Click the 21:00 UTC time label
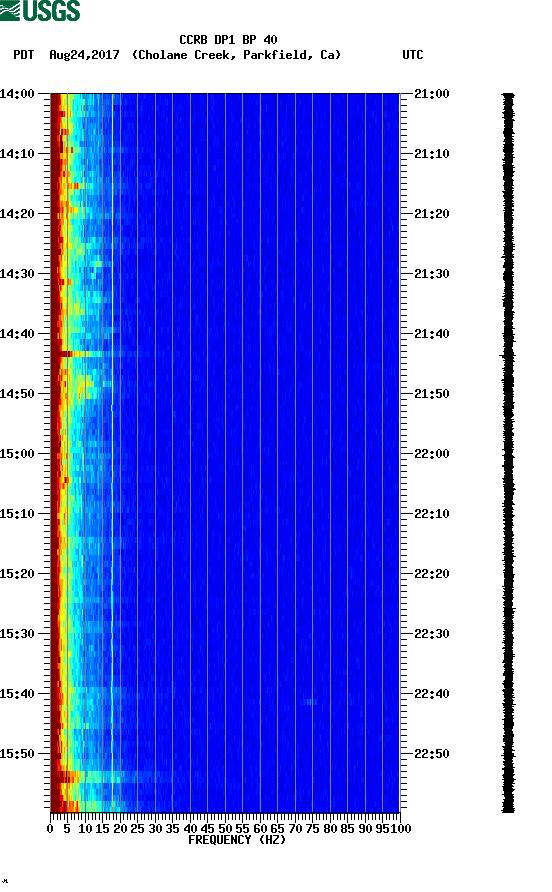 tap(431, 94)
